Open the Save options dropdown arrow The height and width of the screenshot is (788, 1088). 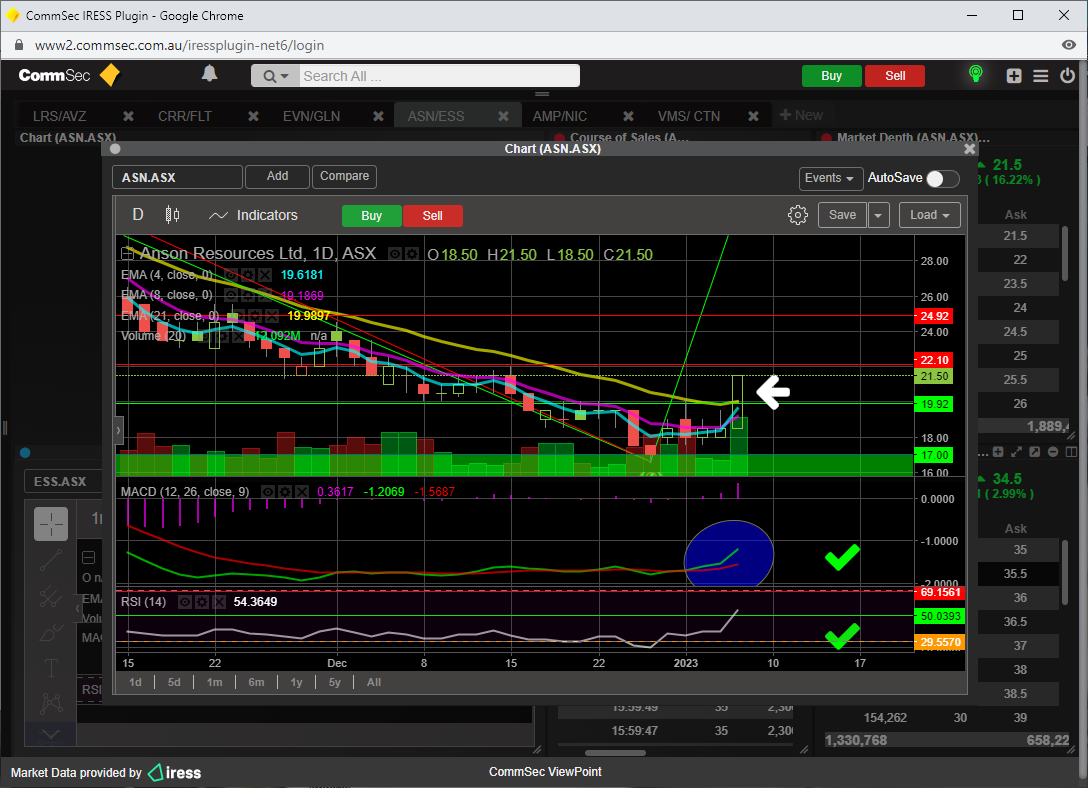pyautogui.click(x=878, y=215)
